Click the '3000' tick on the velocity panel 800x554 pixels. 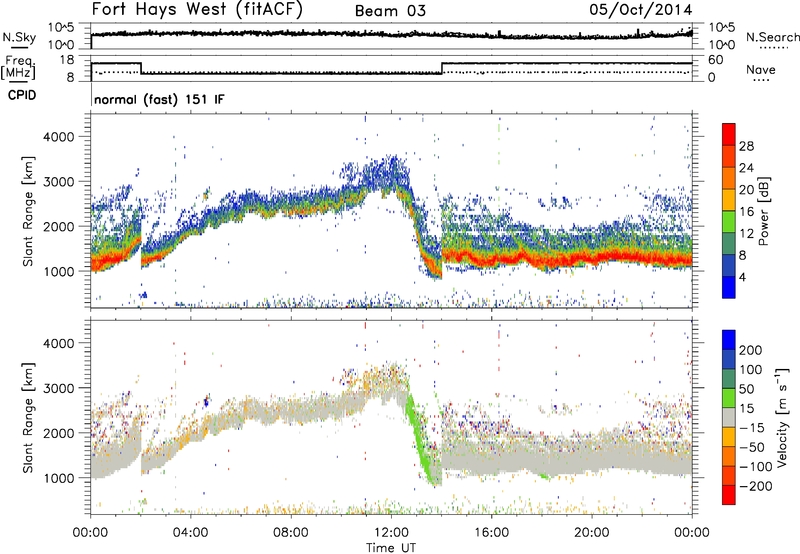pos(58,388)
